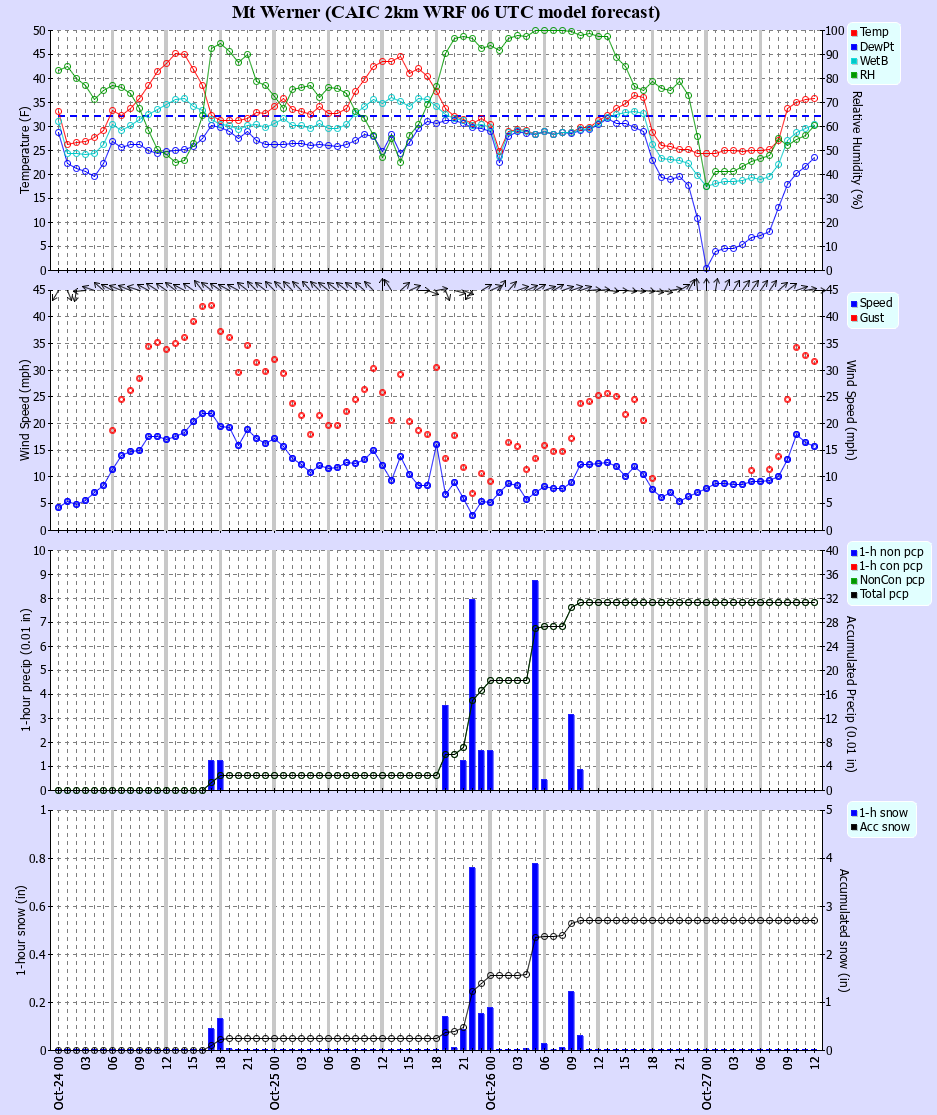Click the 'Relative Humidity (%)' axis title
This screenshot has width=937, height=1115.
(x=856, y=149)
